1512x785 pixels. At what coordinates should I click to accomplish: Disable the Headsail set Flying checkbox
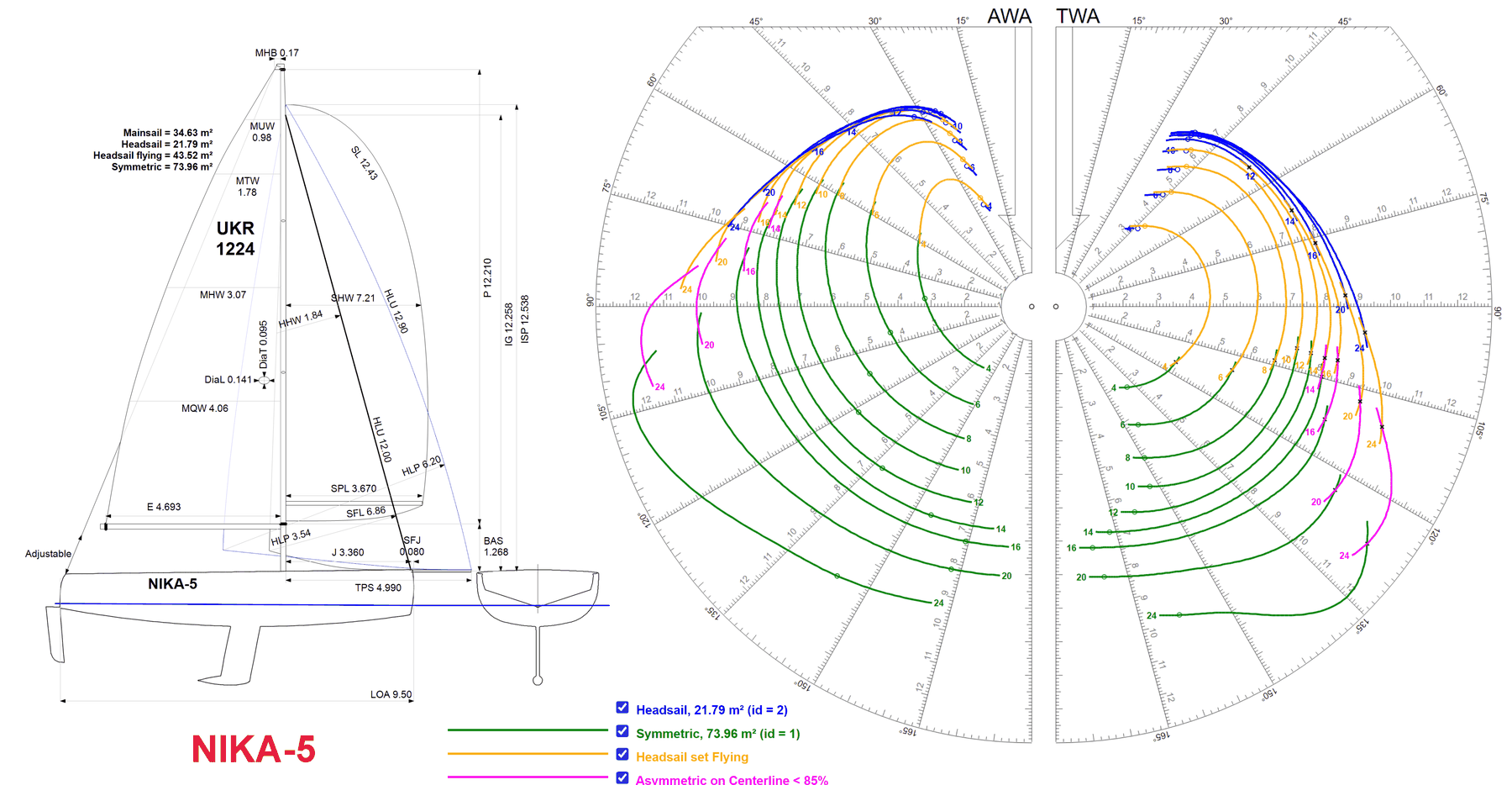(x=622, y=755)
